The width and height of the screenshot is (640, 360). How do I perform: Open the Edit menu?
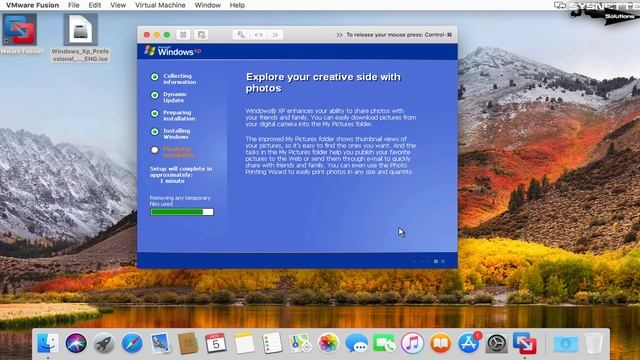(95, 5)
